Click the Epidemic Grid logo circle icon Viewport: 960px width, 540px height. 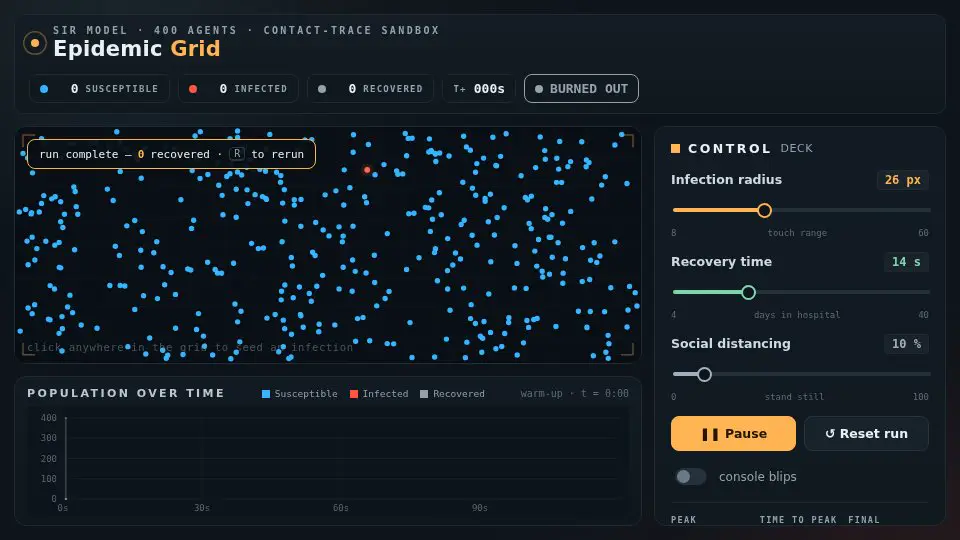(x=35, y=43)
